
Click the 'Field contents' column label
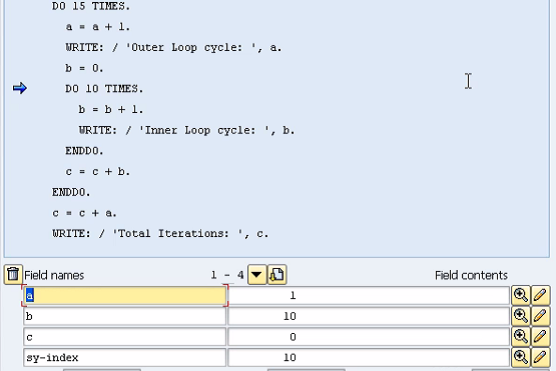tap(471, 275)
